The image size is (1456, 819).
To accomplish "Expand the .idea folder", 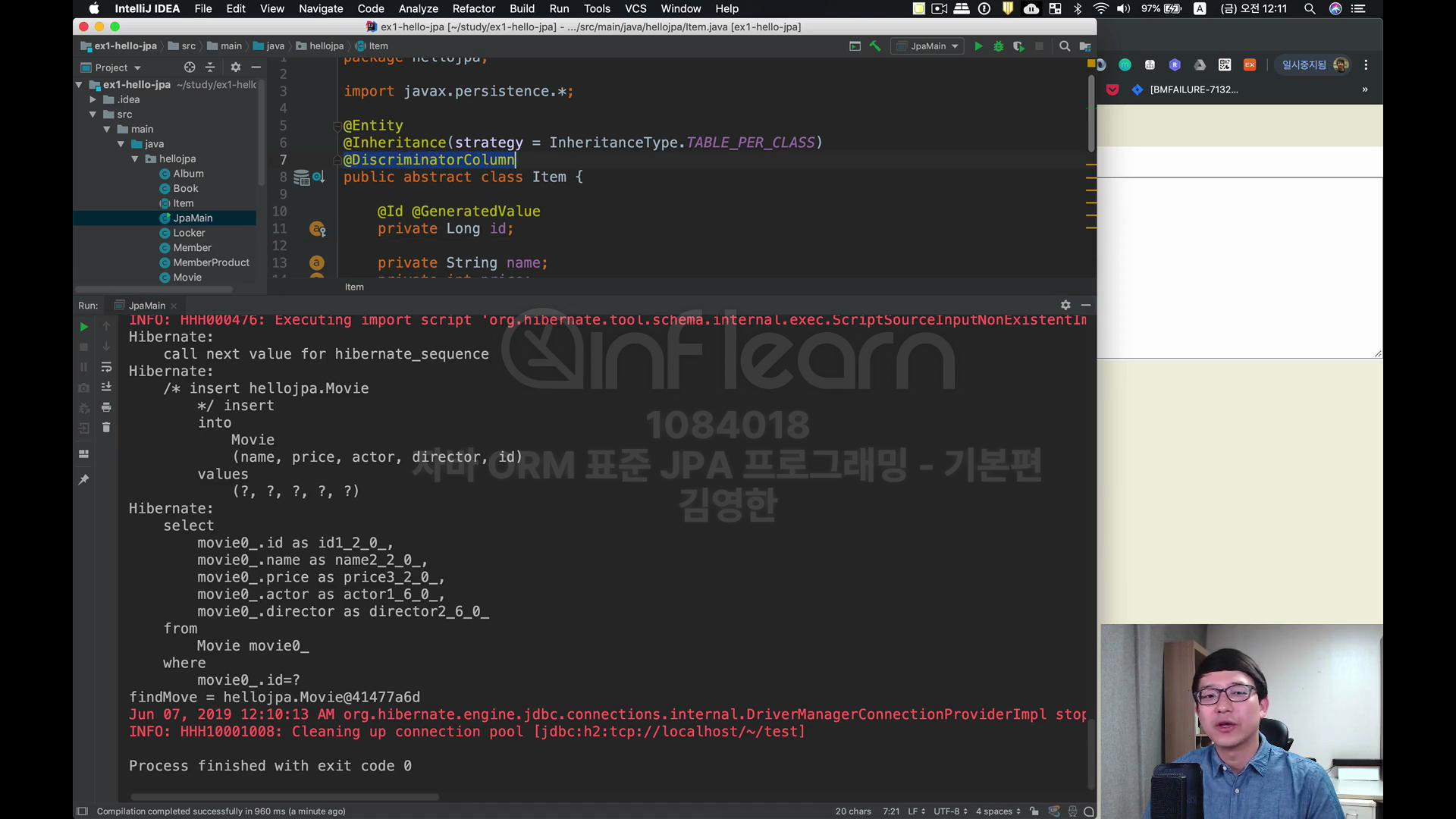I will (x=93, y=99).
